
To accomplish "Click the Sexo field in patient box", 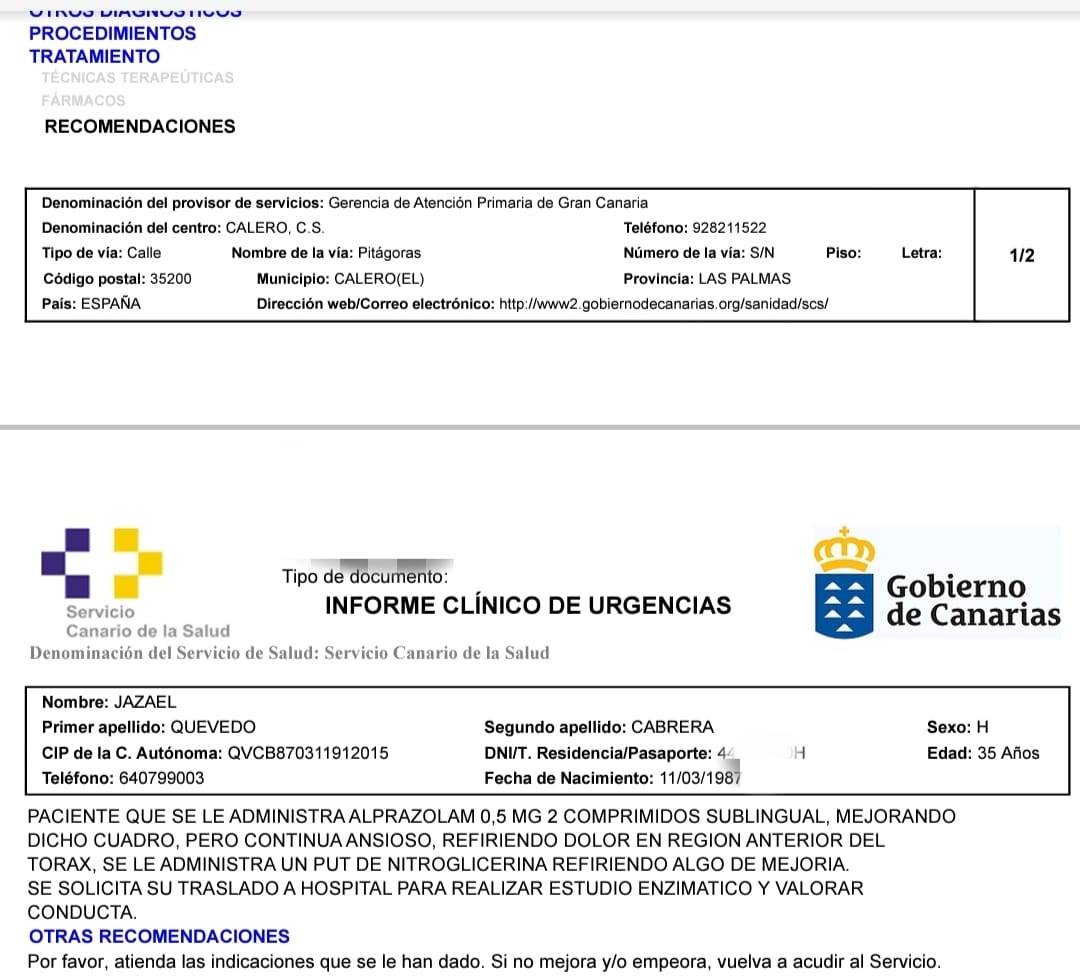I will (957, 727).
